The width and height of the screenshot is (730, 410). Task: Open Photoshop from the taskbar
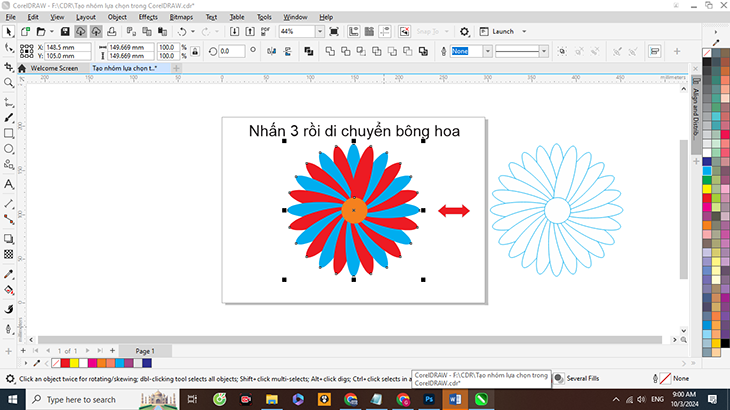[429, 399]
